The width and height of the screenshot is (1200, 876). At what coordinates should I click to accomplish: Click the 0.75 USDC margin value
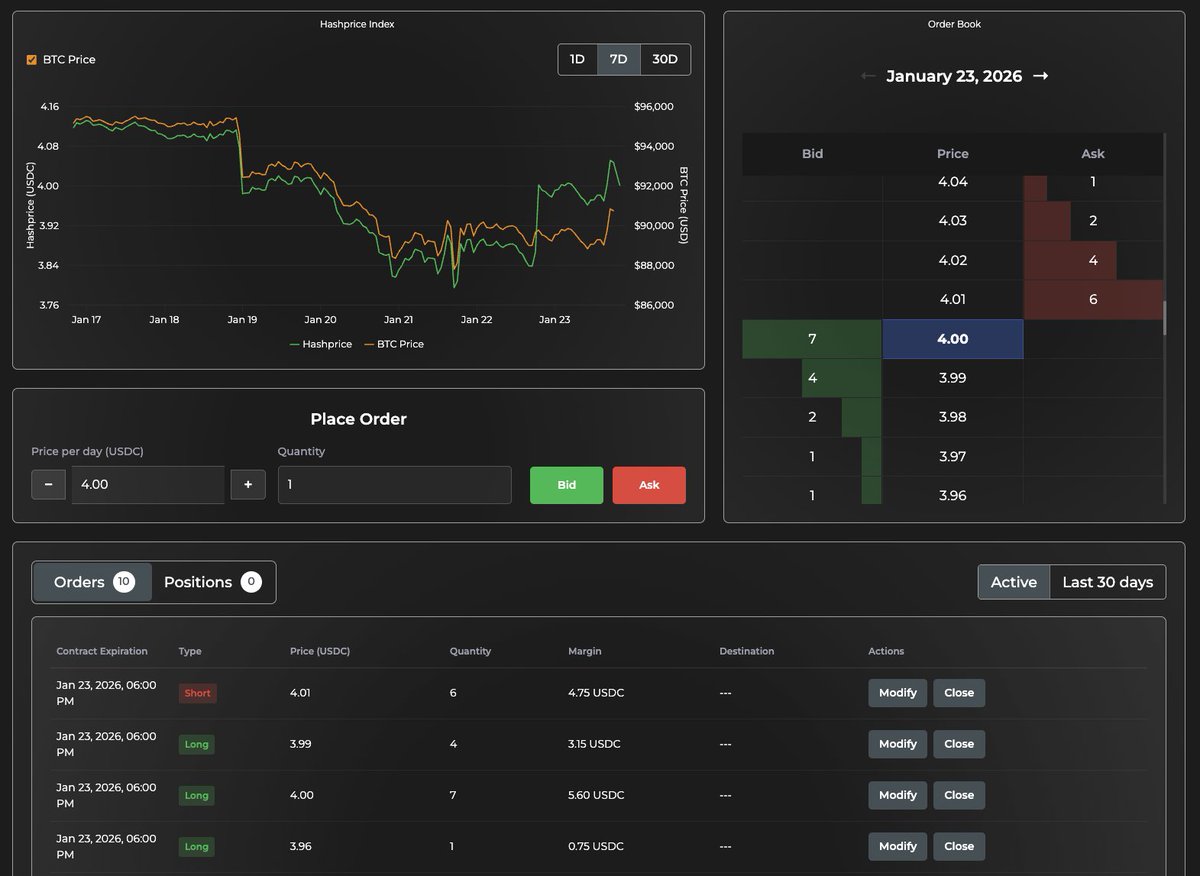(596, 846)
